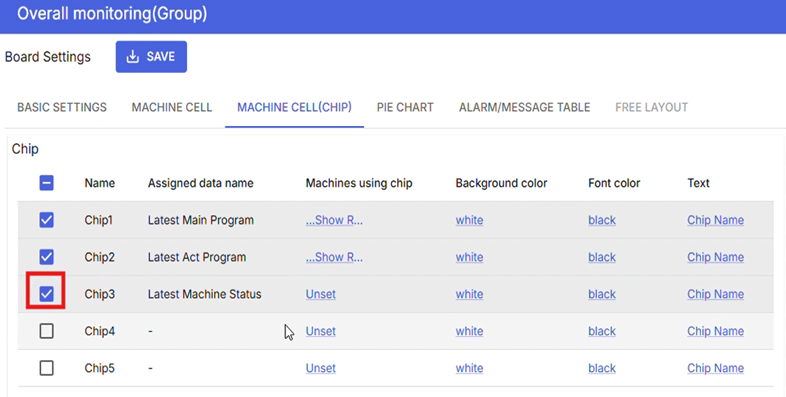Change Chip4 font color black link
The image size is (786, 397).
tap(602, 331)
